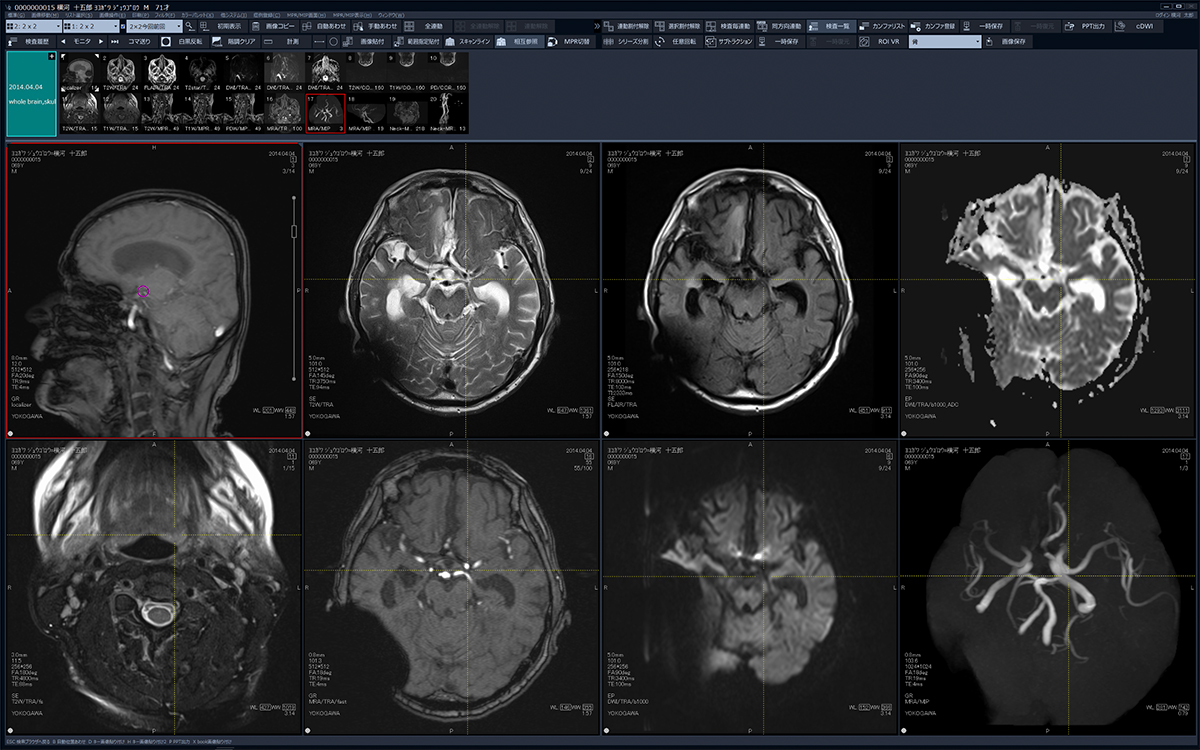The image size is (1200, 750).
Task: Open the 2×2今回前回 dropdown
Action: coord(153,25)
